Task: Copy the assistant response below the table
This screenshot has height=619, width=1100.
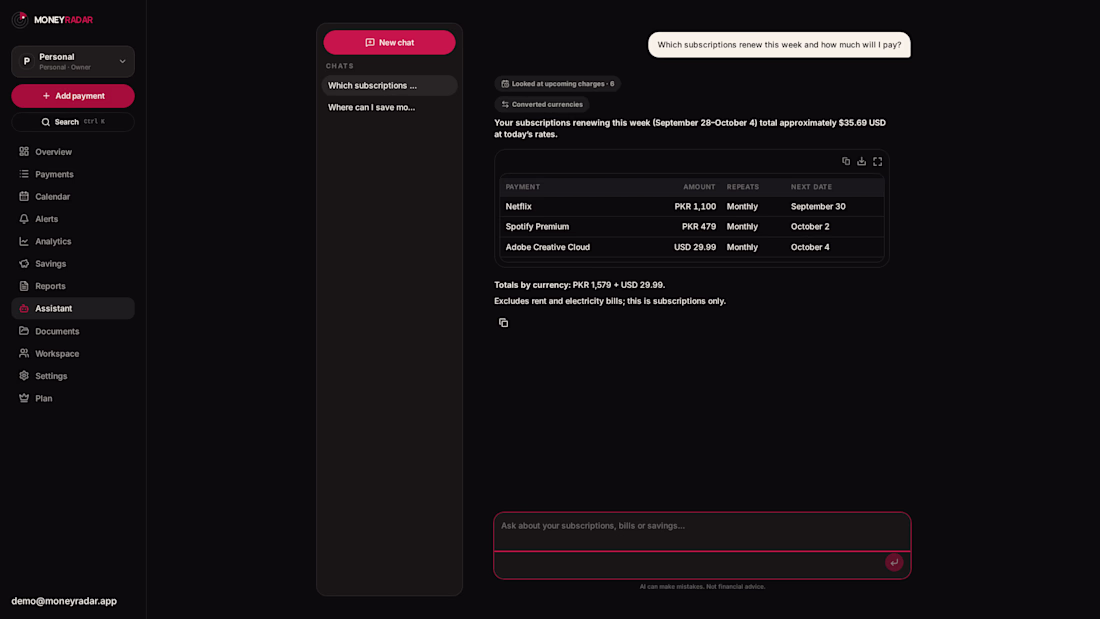Action: [503, 323]
